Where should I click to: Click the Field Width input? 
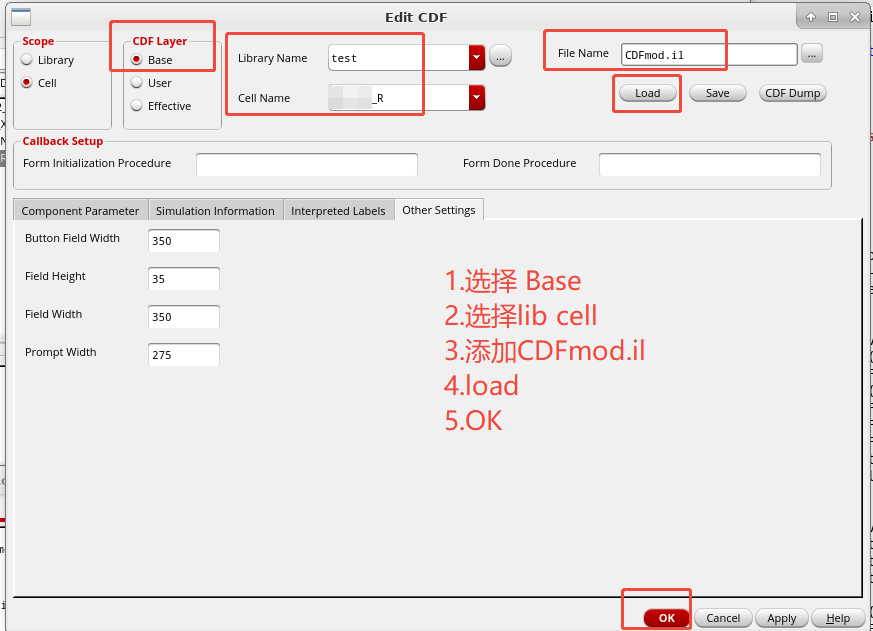pos(184,316)
